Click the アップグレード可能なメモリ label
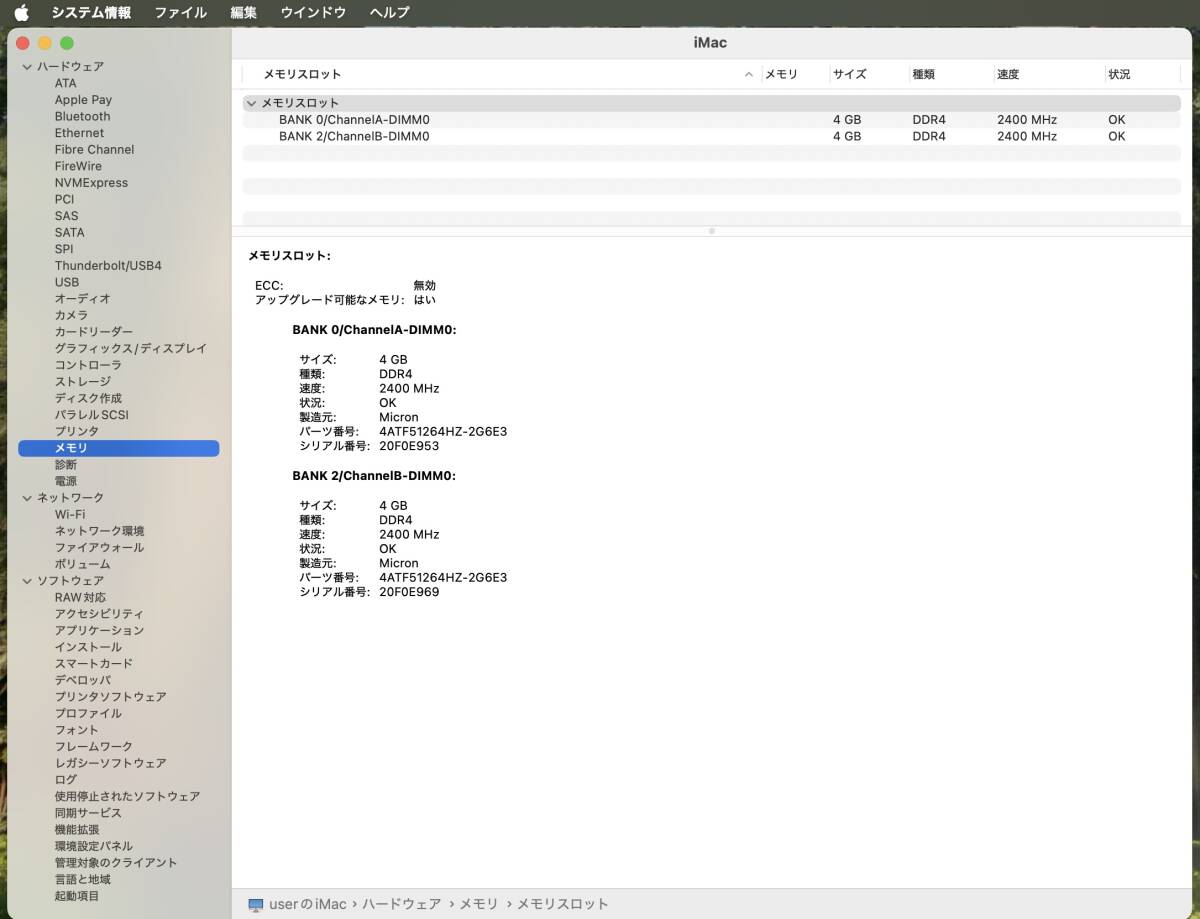The height and width of the screenshot is (919, 1200). tap(330, 300)
